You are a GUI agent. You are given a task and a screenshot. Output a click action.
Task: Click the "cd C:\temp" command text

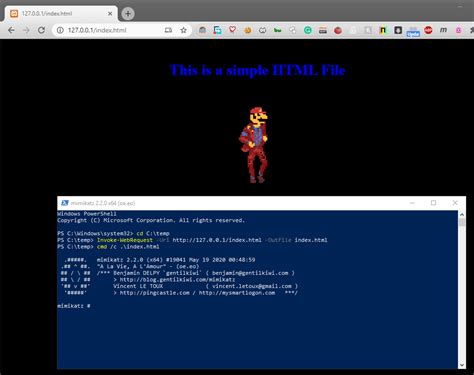(x=153, y=233)
